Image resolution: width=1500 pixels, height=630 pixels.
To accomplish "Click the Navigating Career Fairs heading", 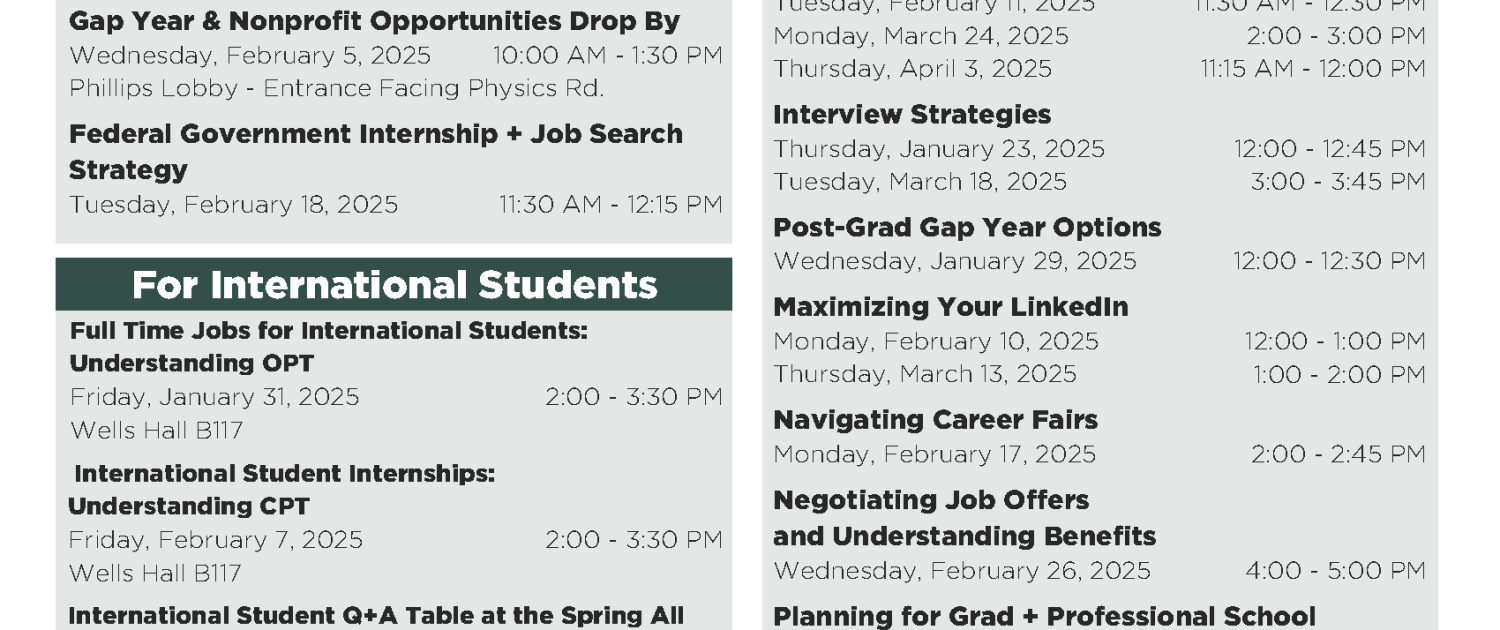I will point(935,420).
